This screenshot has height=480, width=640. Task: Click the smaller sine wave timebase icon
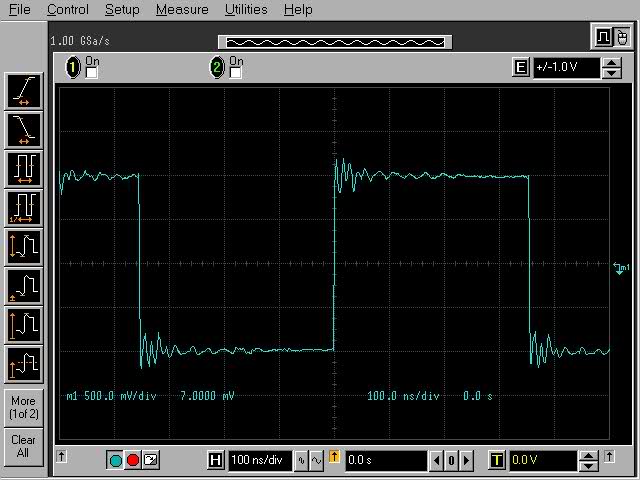pyautogui.click(x=301, y=460)
